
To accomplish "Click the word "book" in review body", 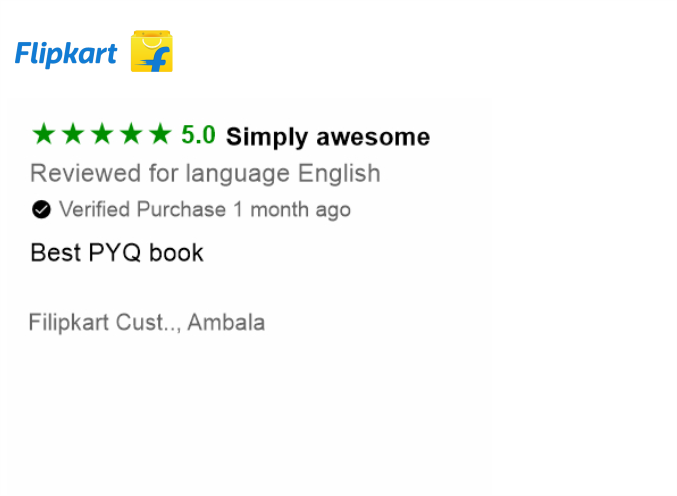I will pos(176,253).
